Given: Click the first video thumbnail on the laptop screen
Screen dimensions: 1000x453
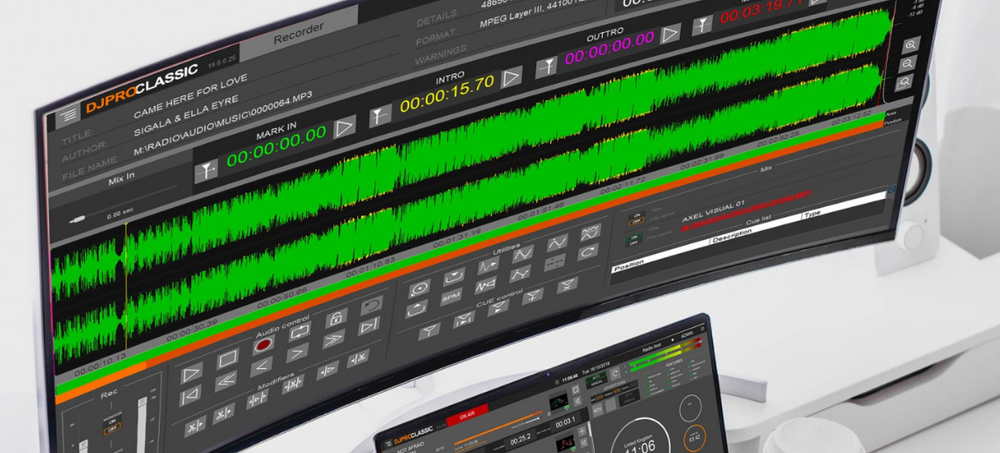Looking at the screenshot, I should (559, 403).
